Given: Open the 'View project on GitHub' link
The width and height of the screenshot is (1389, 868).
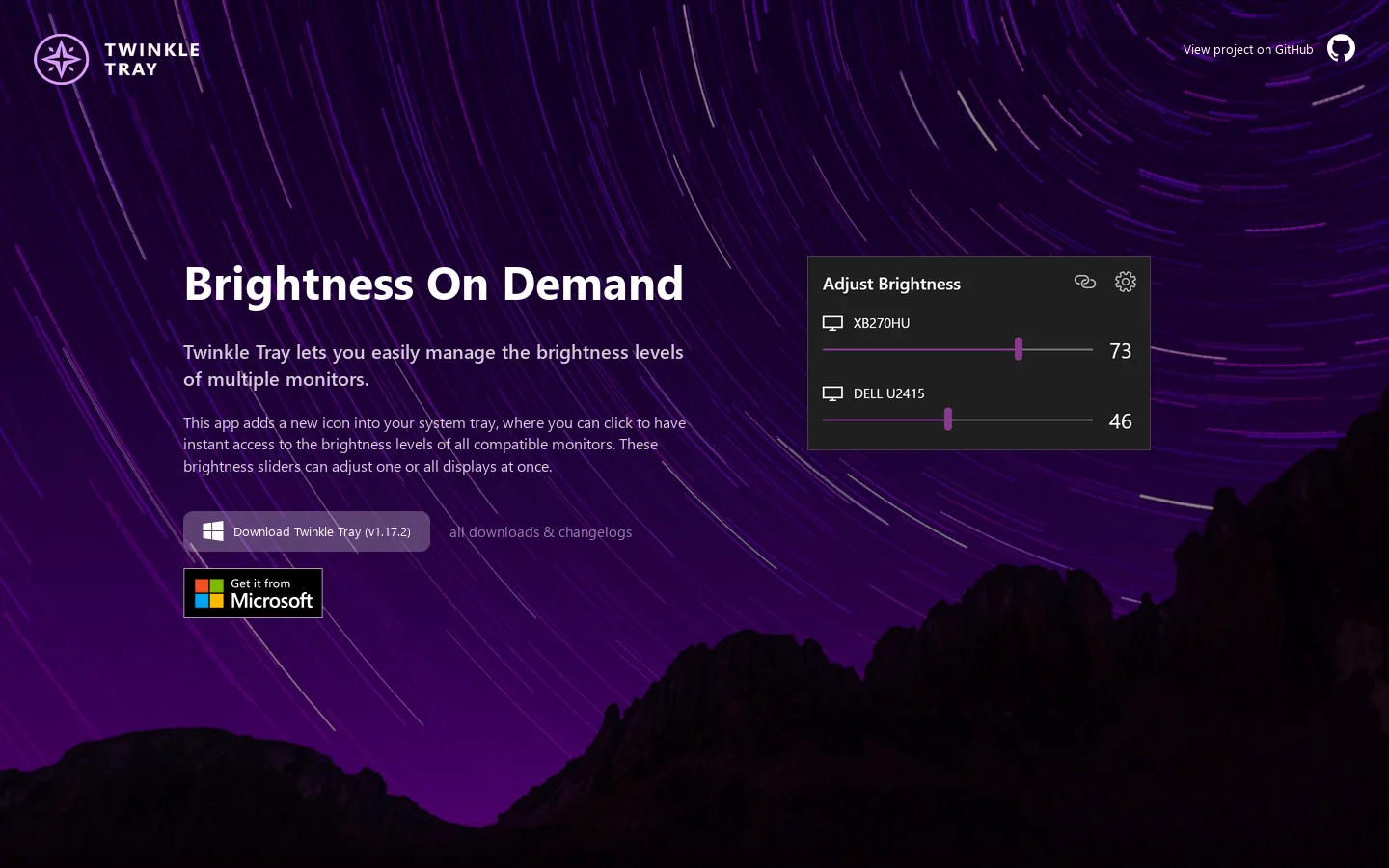Looking at the screenshot, I should point(1248,49).
